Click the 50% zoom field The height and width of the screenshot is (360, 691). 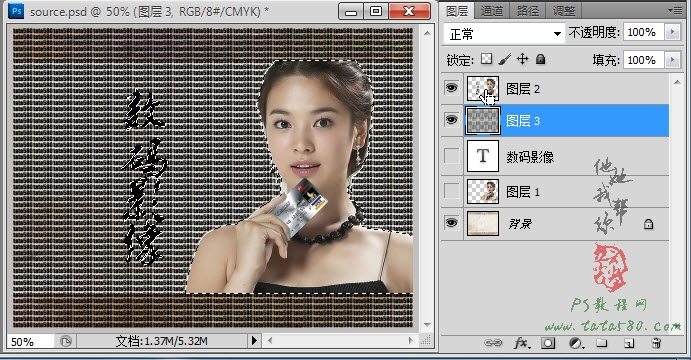(30, 341)
